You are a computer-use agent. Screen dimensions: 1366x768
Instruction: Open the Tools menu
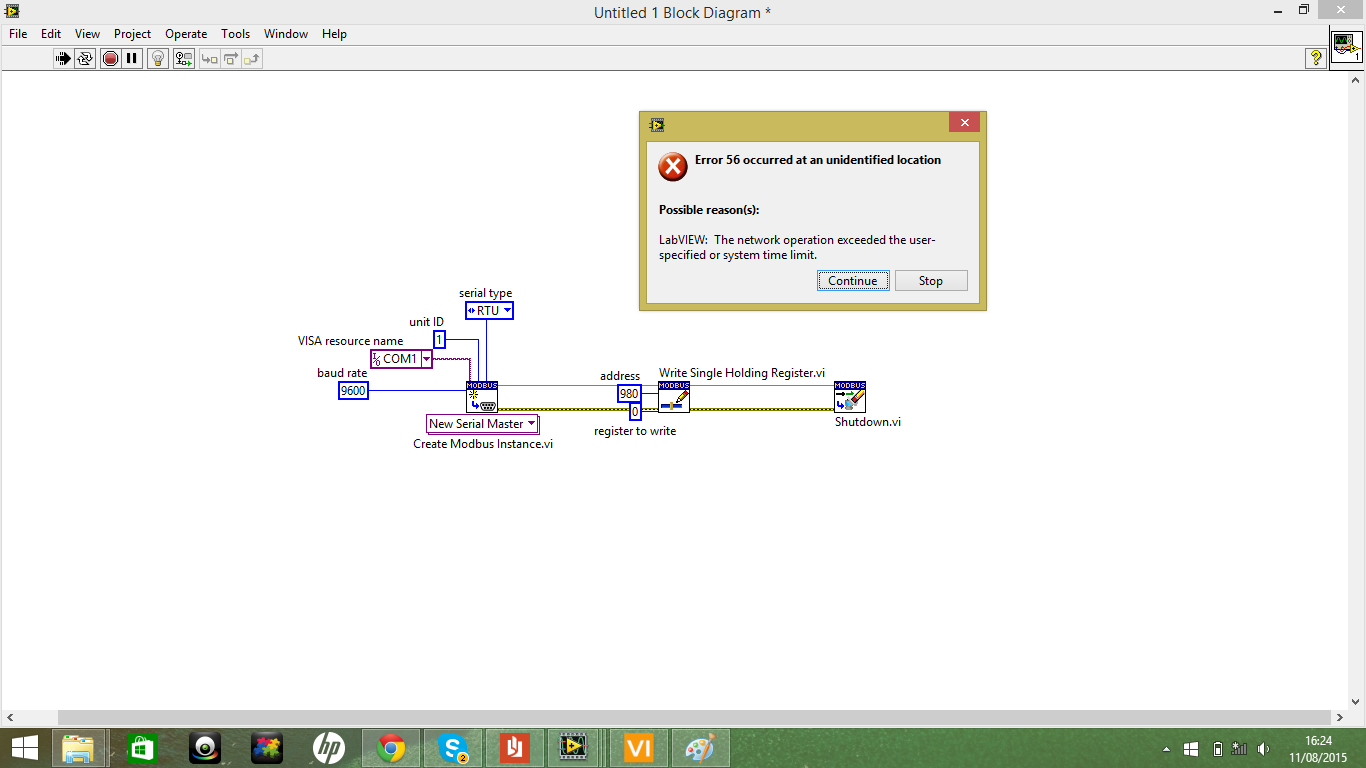pos(236,34)
